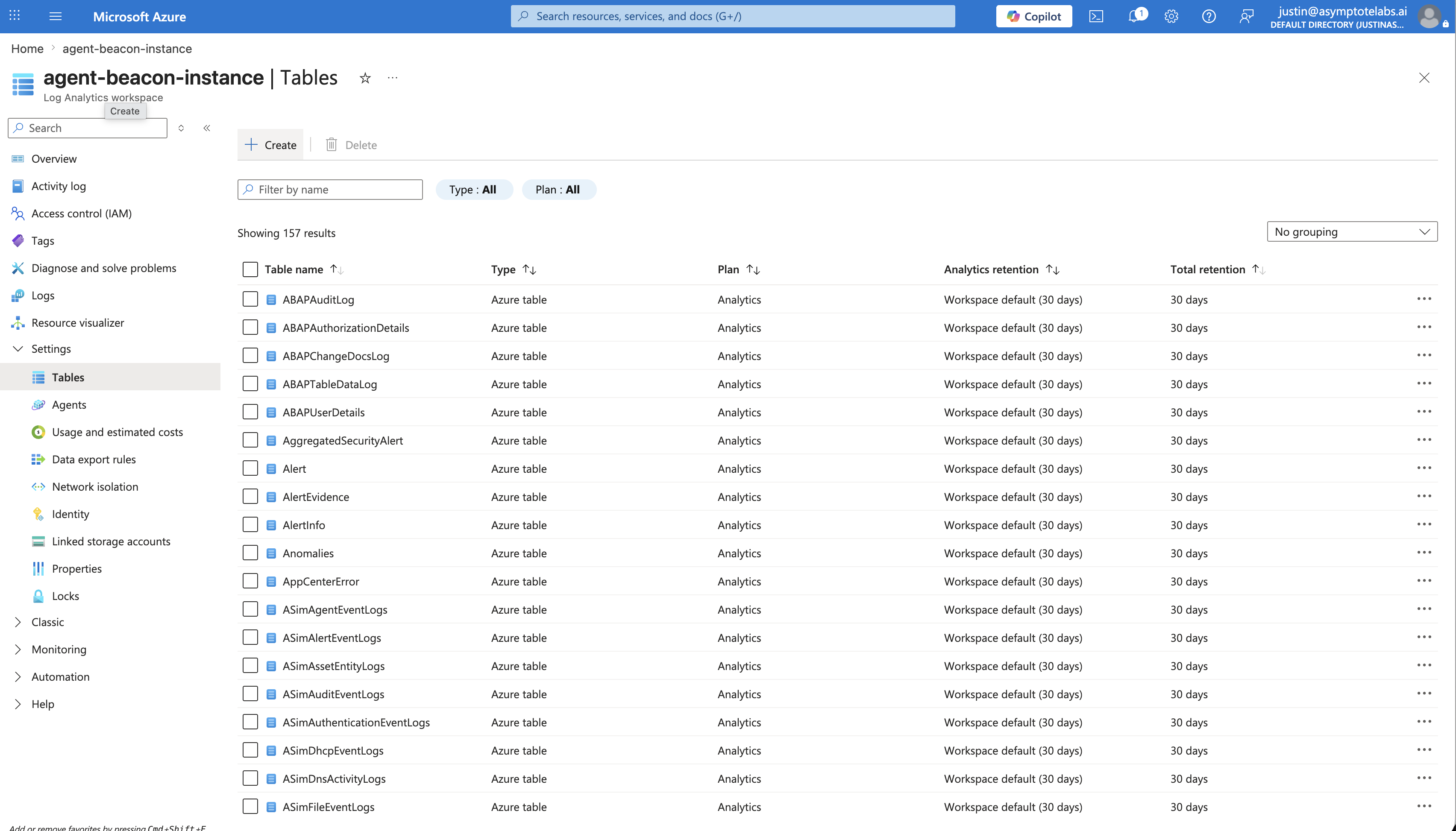
Task: Open the No grouping dropdown
Action: (1352, 232)
